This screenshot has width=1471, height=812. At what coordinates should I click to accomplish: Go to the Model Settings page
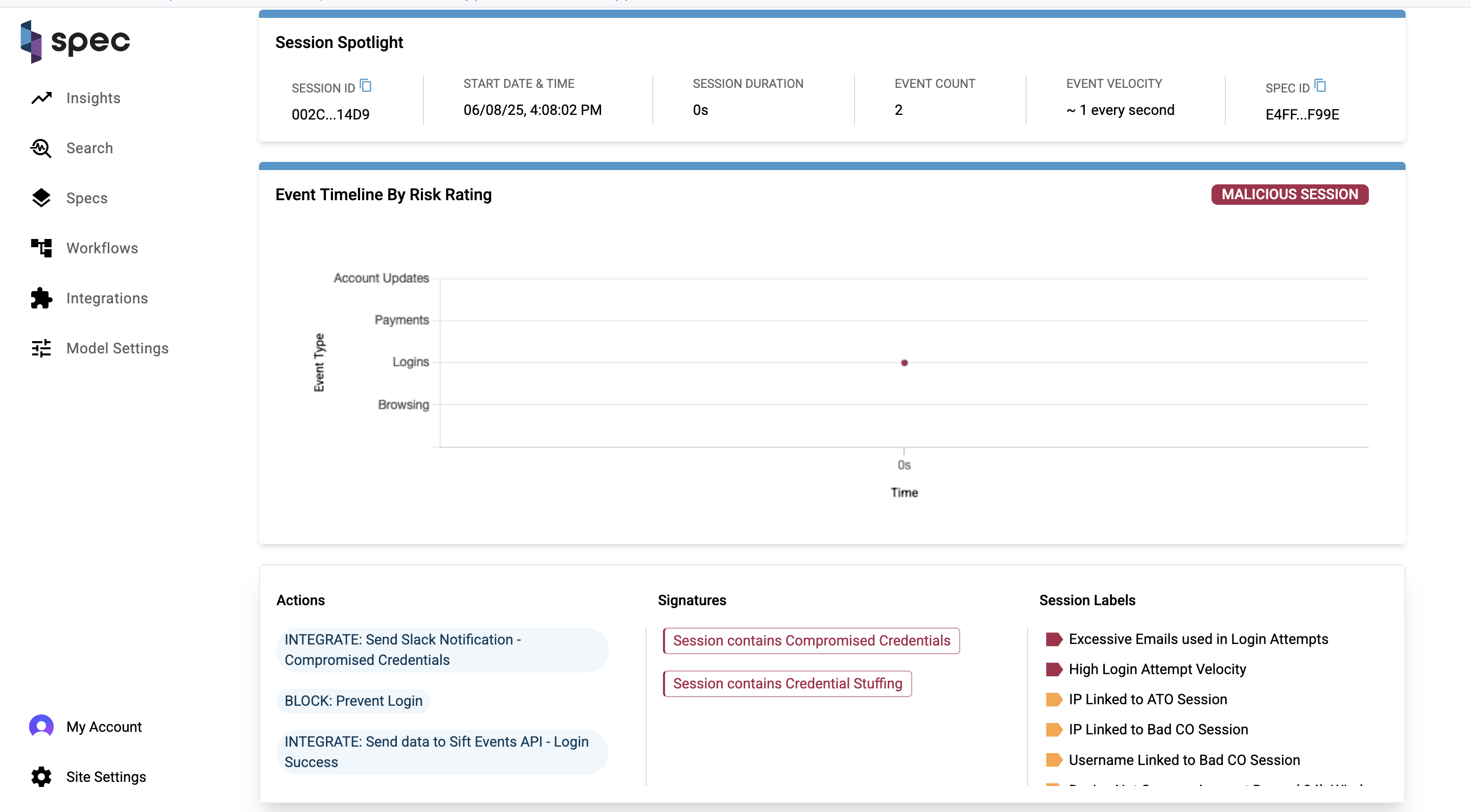(x=117, y=348)
